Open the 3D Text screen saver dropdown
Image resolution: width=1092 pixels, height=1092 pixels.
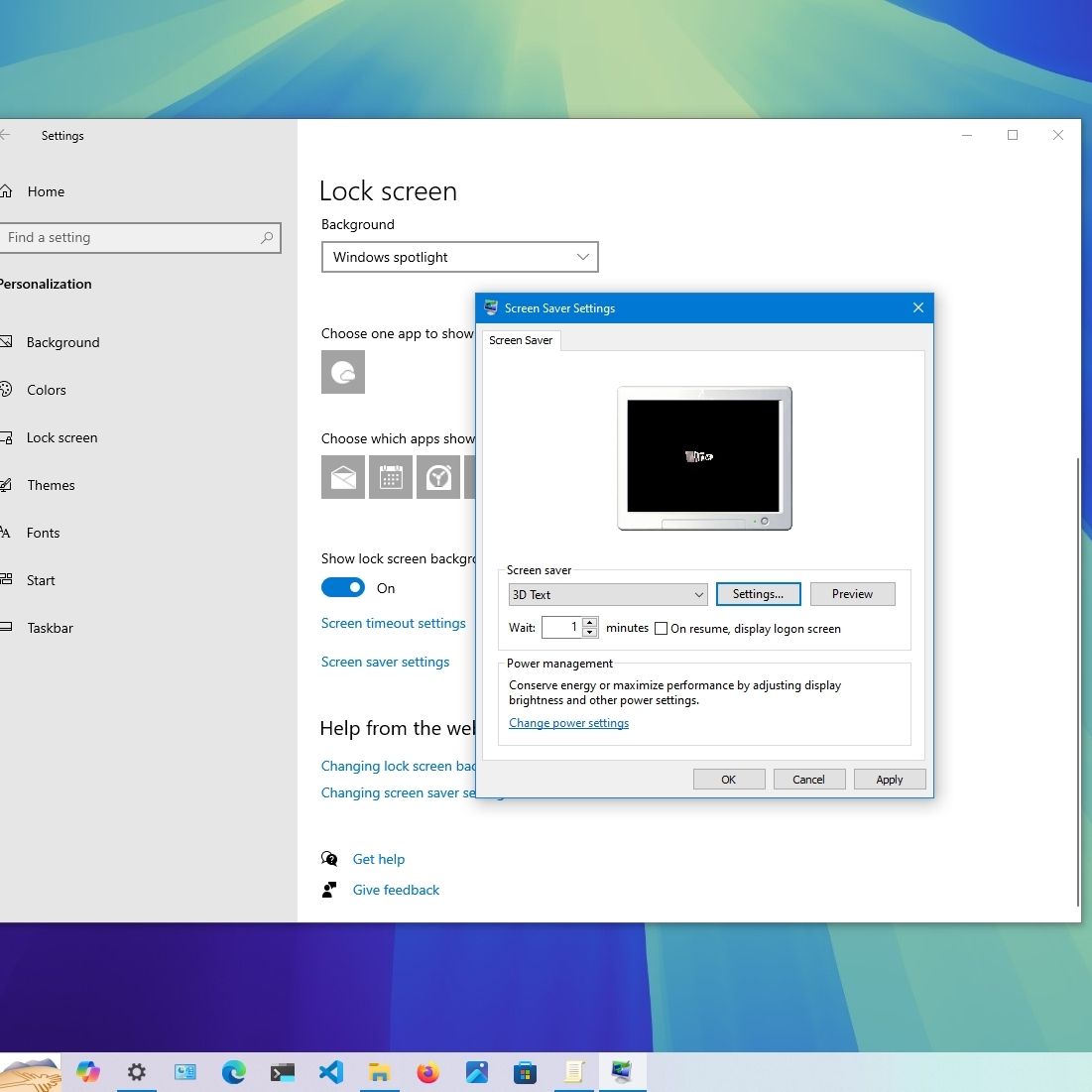coord(608,595)
